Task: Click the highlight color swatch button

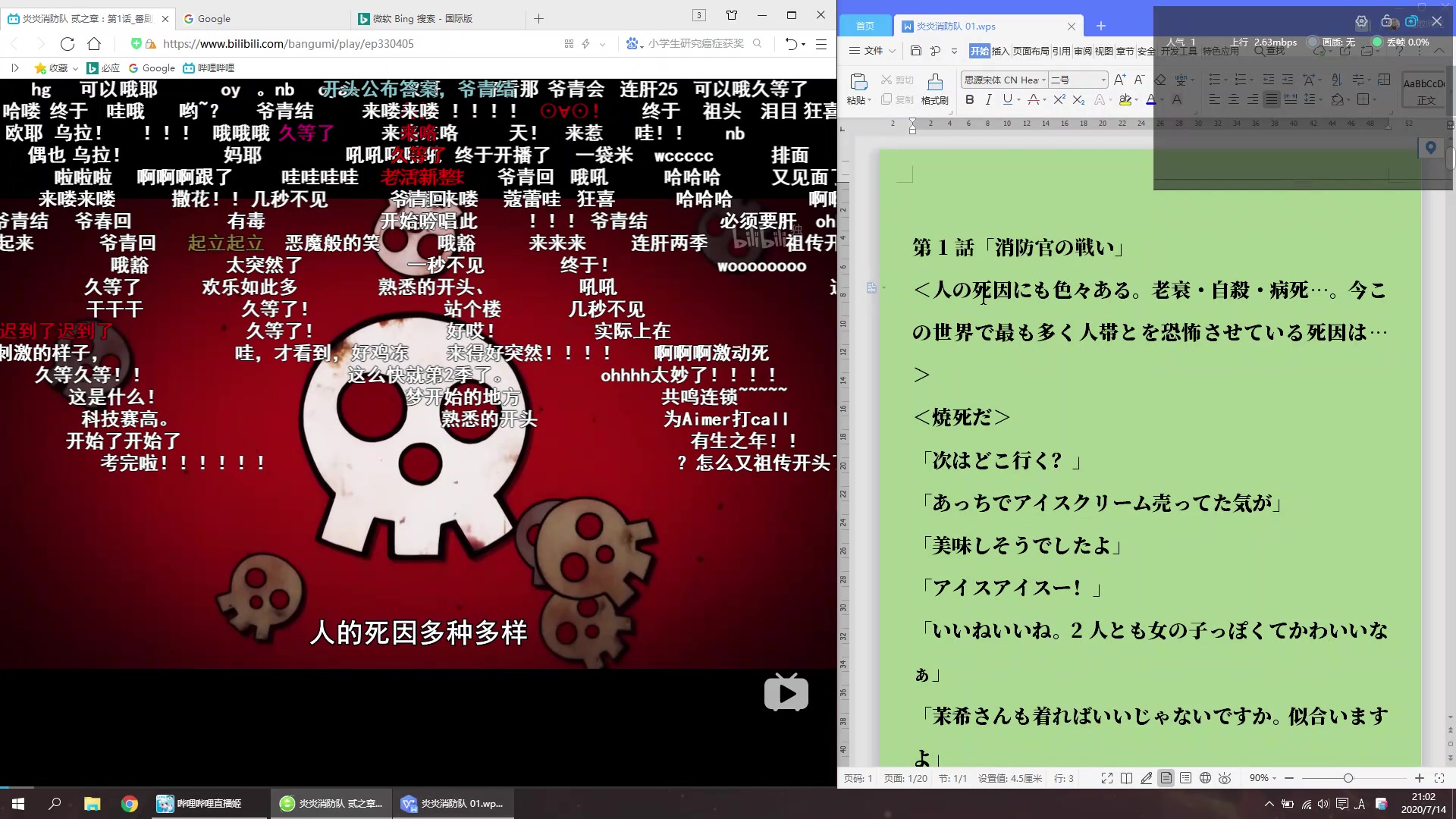Action: tap(1125, 99)
